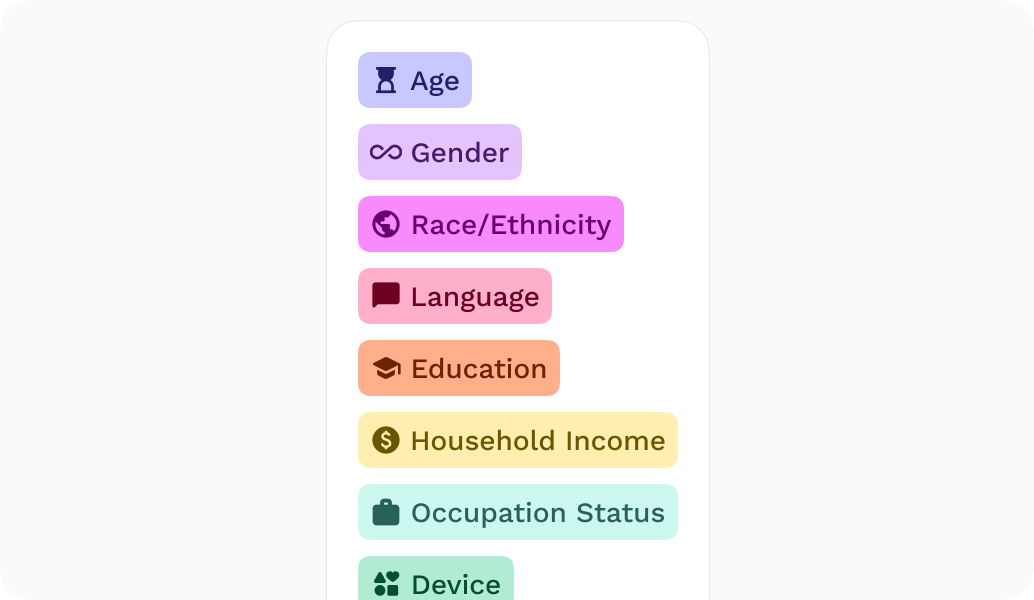
Task: Pick the Language text label
Action: pyautogui.click(x=475, y=297)
